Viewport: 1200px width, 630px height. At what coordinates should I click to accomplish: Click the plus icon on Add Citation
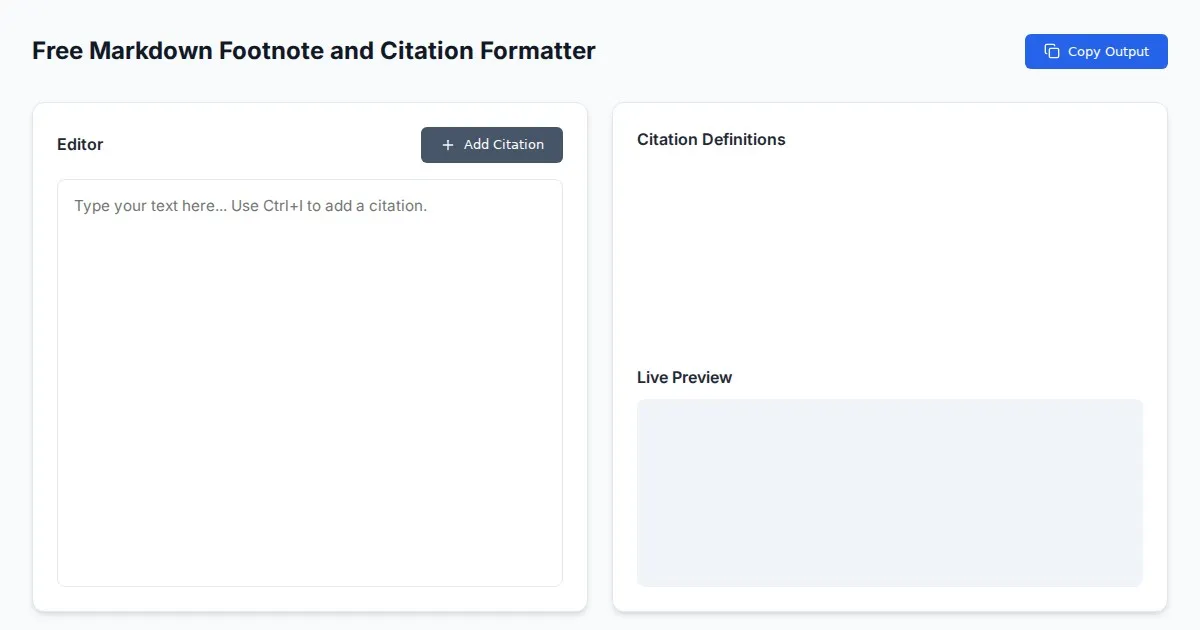(x=448, y=145)
